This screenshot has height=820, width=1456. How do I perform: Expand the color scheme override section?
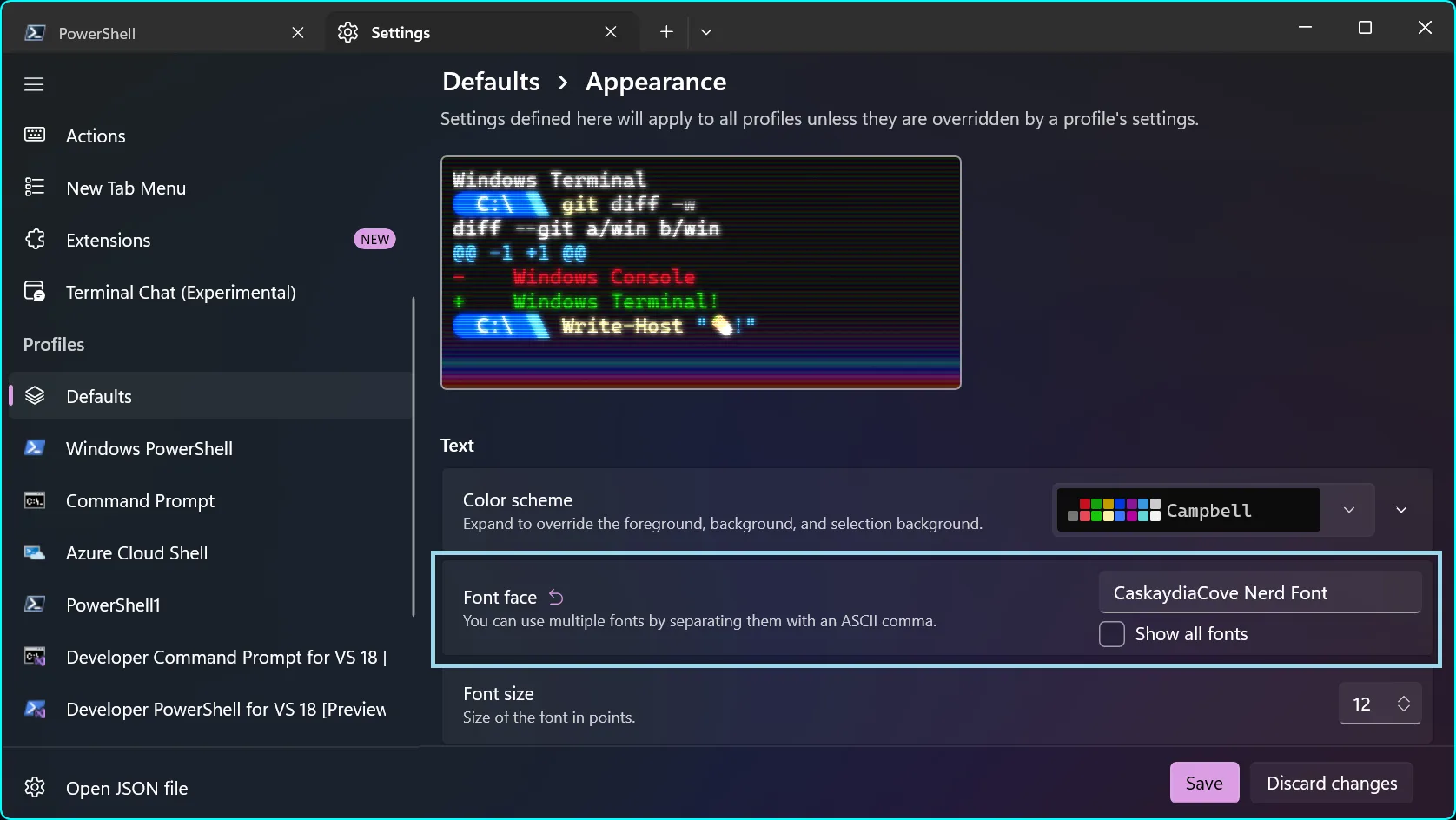[x=1401, y=510]
